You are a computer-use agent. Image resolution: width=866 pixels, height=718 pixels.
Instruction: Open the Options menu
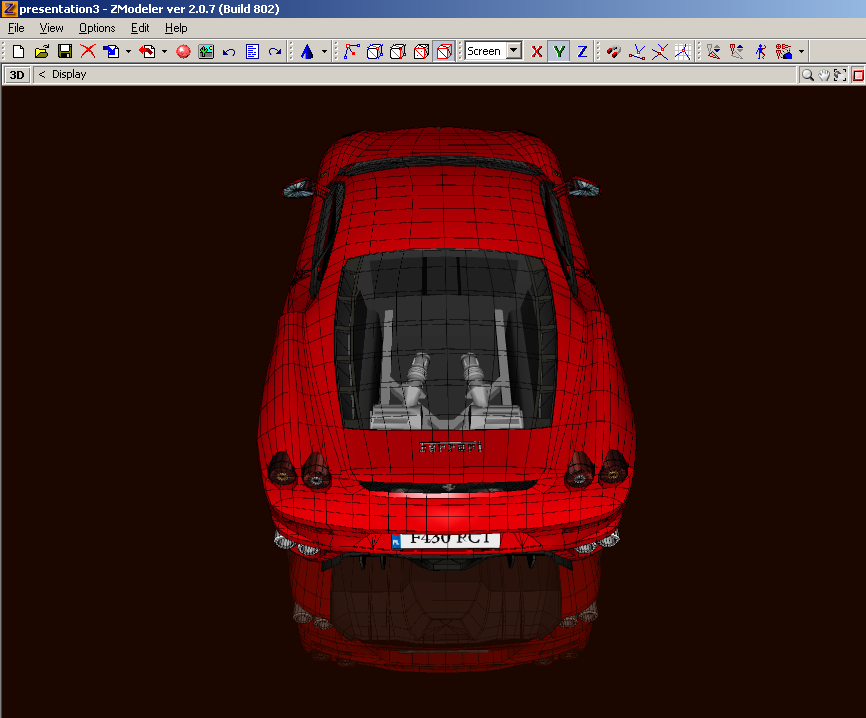pyautogui.click(x=97, y=28)
